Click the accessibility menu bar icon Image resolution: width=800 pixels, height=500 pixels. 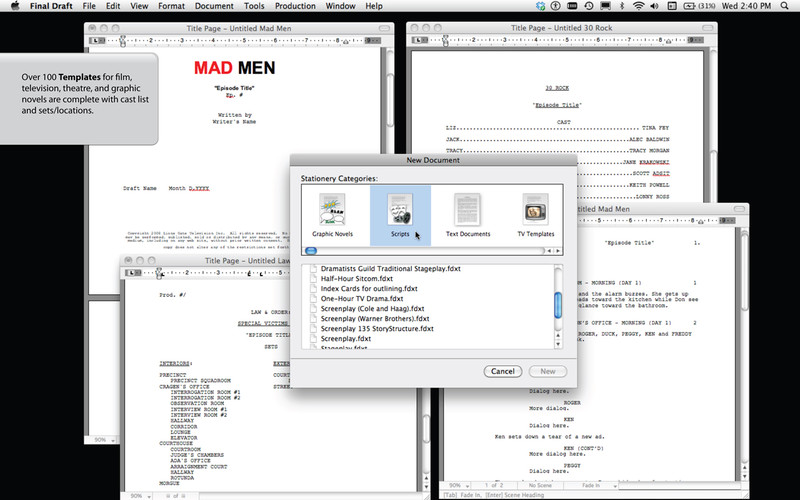click(556, 6)
